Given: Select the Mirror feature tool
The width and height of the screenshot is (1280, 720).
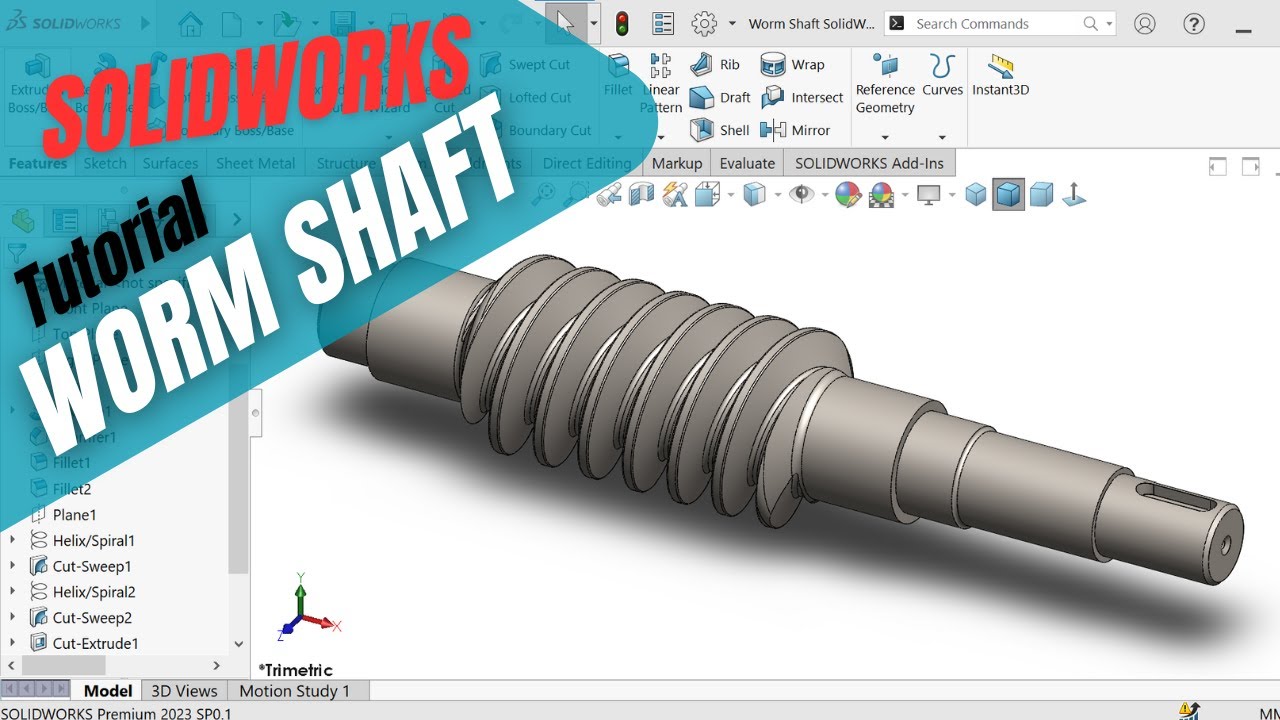Looking at the screenshot, I should [795, 130].
